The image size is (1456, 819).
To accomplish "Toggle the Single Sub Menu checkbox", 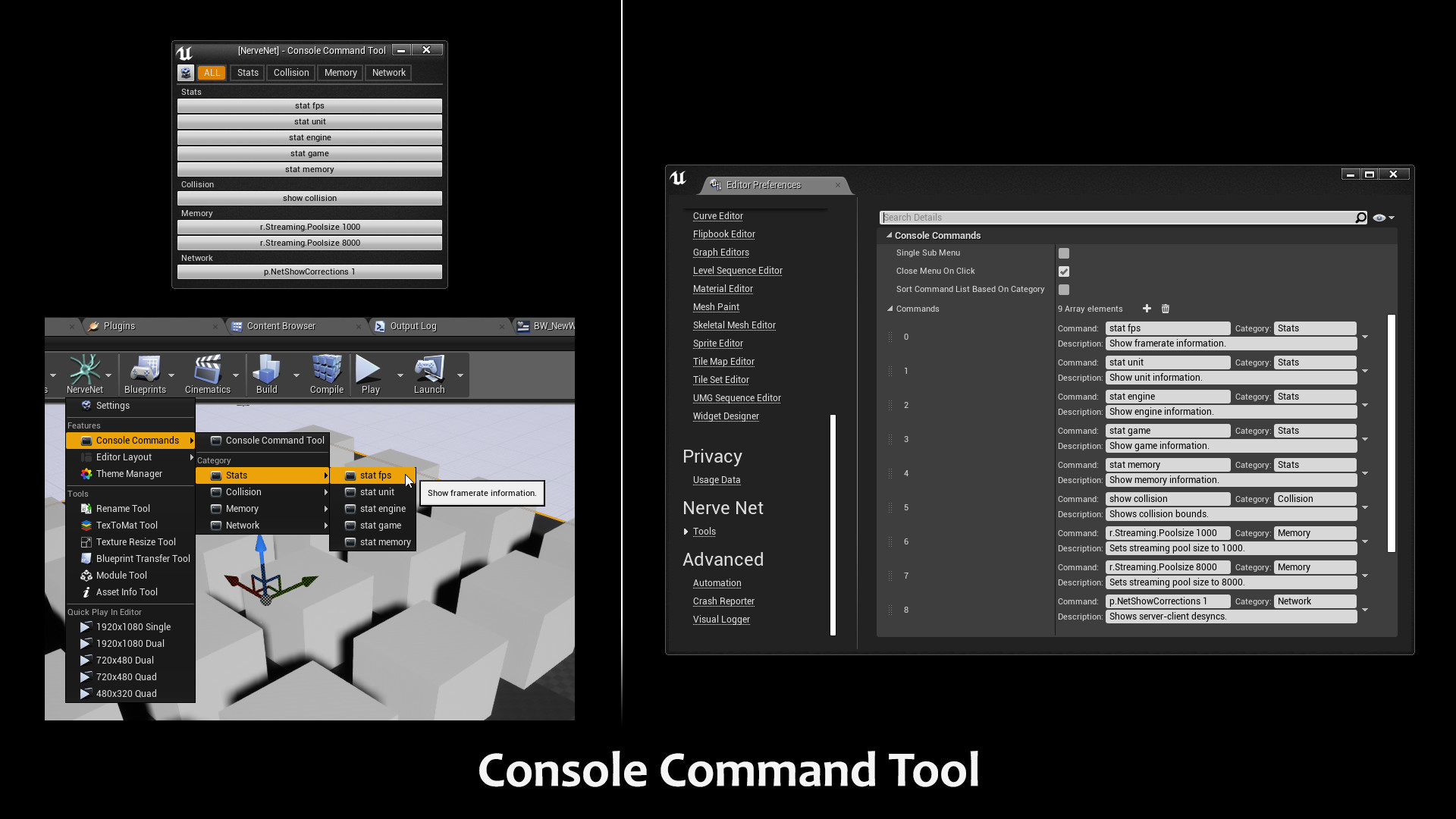I will point(1064,253).
